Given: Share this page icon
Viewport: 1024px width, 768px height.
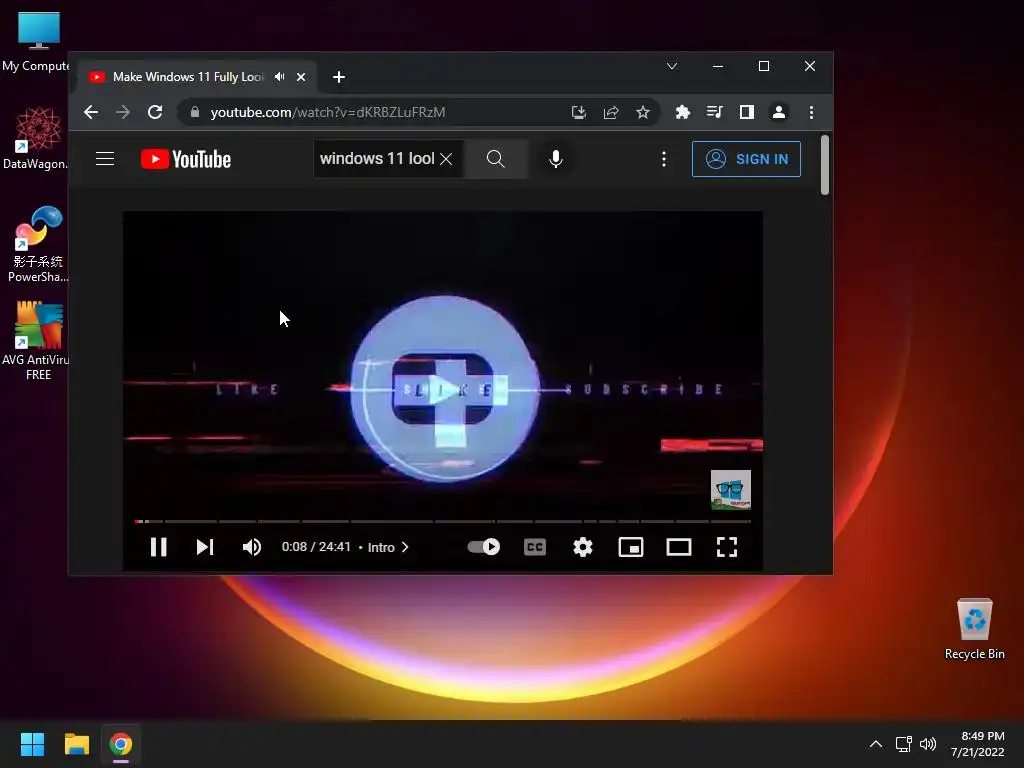Looking at the screenshot, I should click(x=611, y=112).
